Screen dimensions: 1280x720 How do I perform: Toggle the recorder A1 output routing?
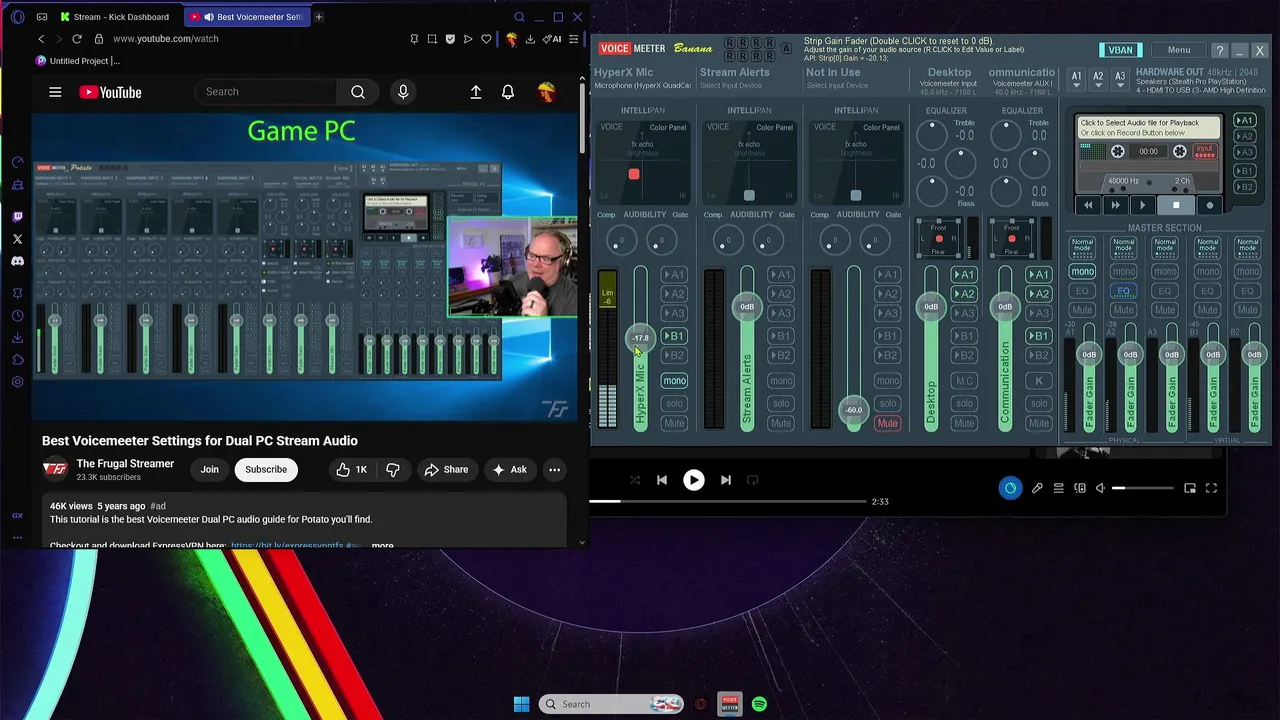1244,120
